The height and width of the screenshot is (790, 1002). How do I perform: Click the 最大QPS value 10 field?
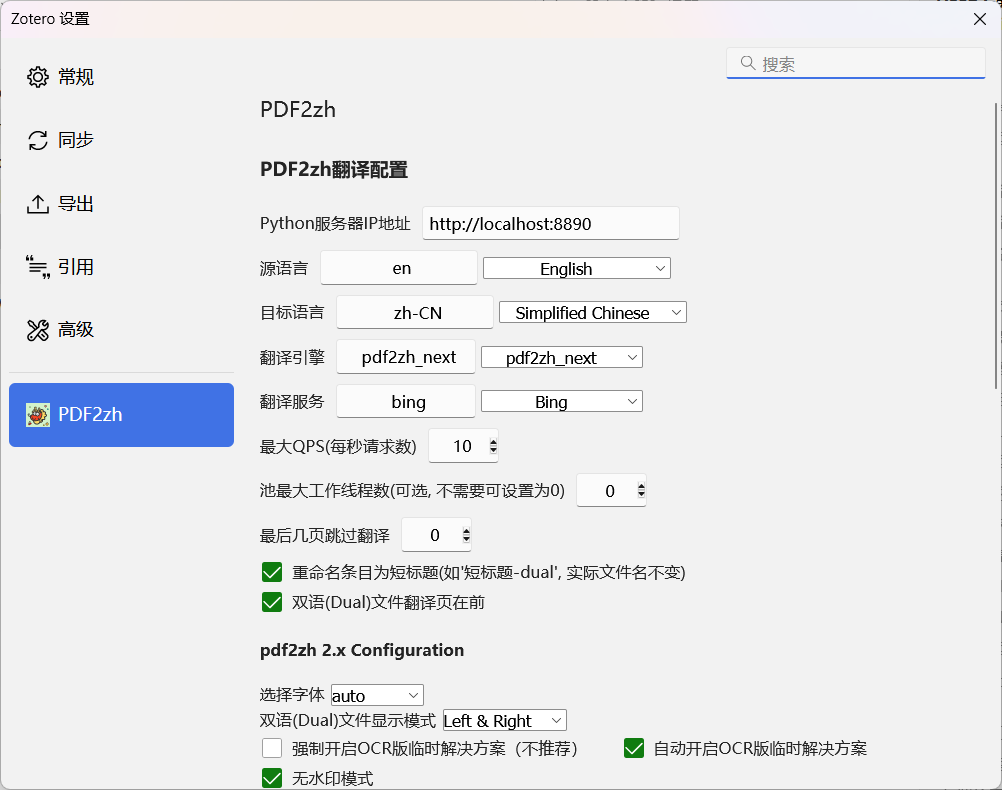463,445
